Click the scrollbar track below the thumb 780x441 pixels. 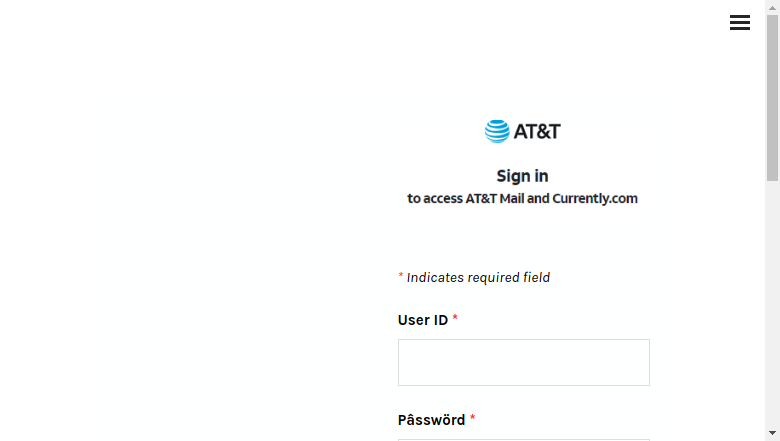772,303
